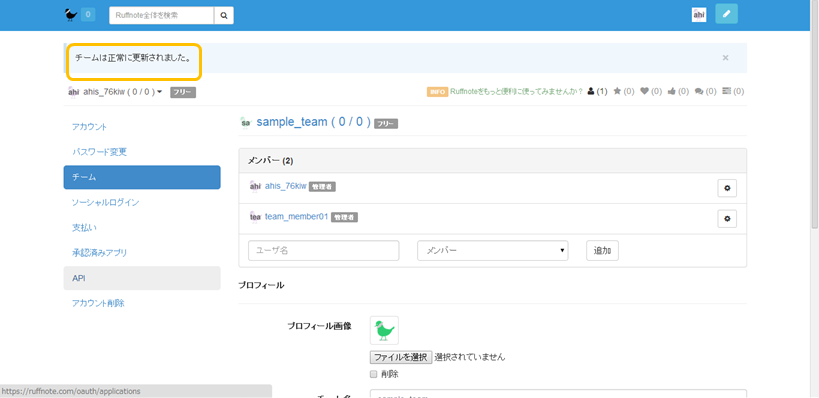Click the ファイルを選択 button

coord(401,357)
